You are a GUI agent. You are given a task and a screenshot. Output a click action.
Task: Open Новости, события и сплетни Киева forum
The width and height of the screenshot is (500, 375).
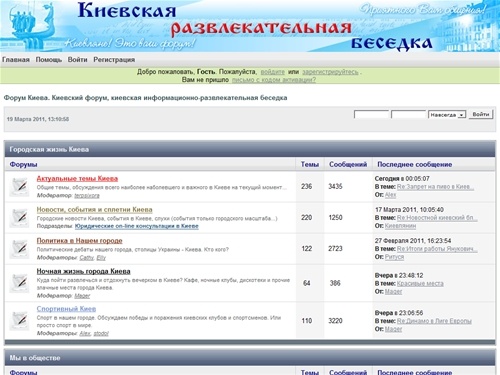(x=94, y=210)
